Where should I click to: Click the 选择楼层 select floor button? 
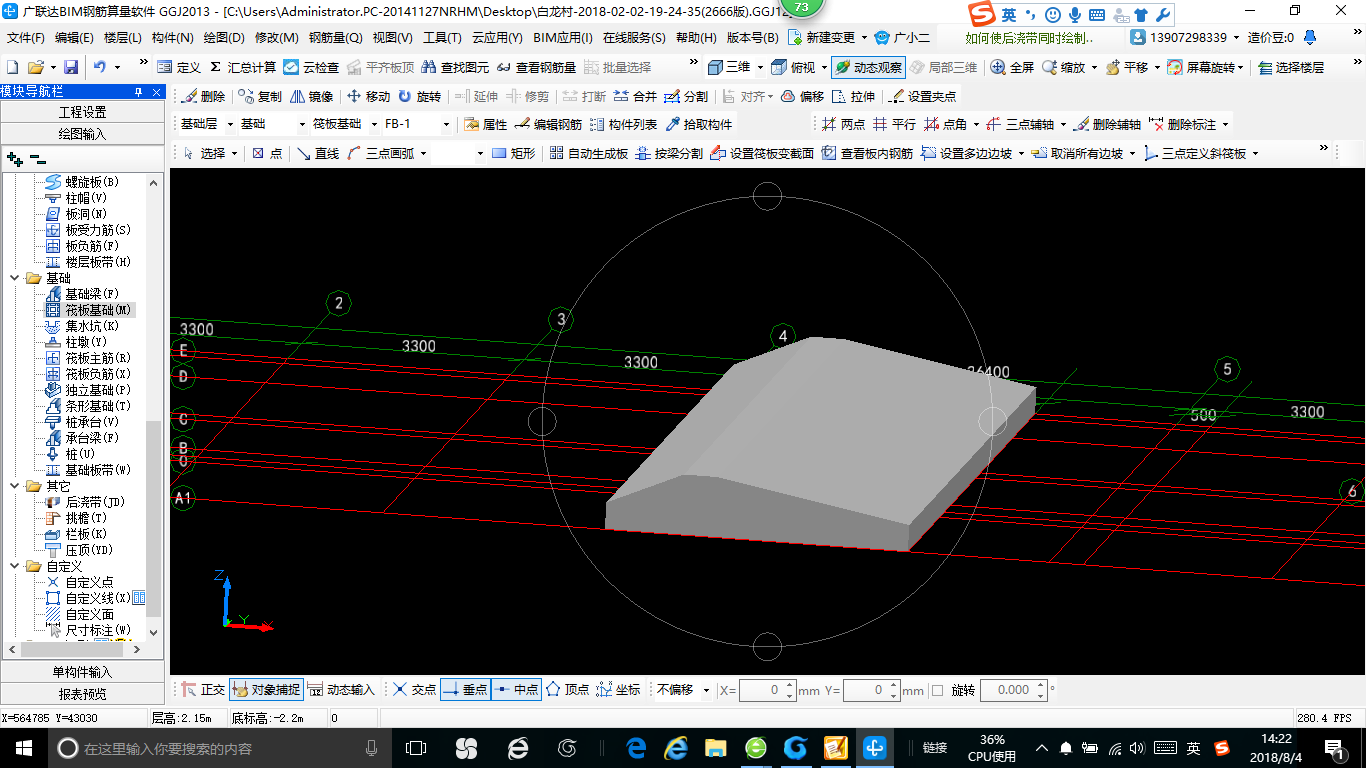point(1292,67)
